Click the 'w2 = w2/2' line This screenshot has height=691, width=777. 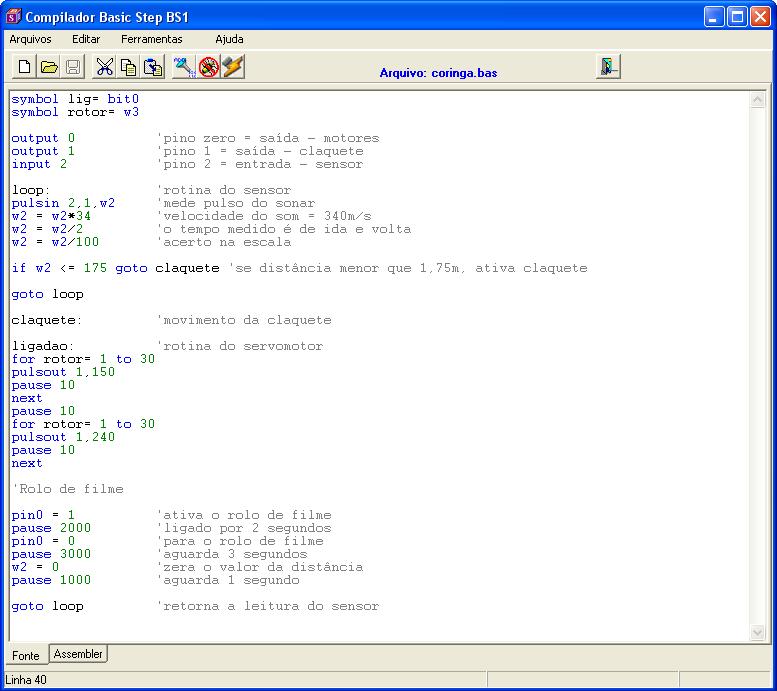(x=47, y=229)
